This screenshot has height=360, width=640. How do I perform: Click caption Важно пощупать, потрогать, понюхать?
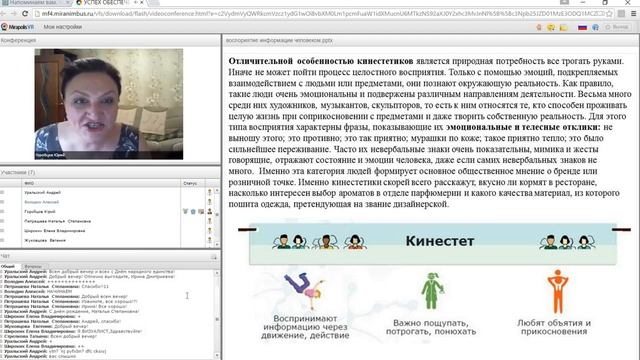tap(431, 327)
